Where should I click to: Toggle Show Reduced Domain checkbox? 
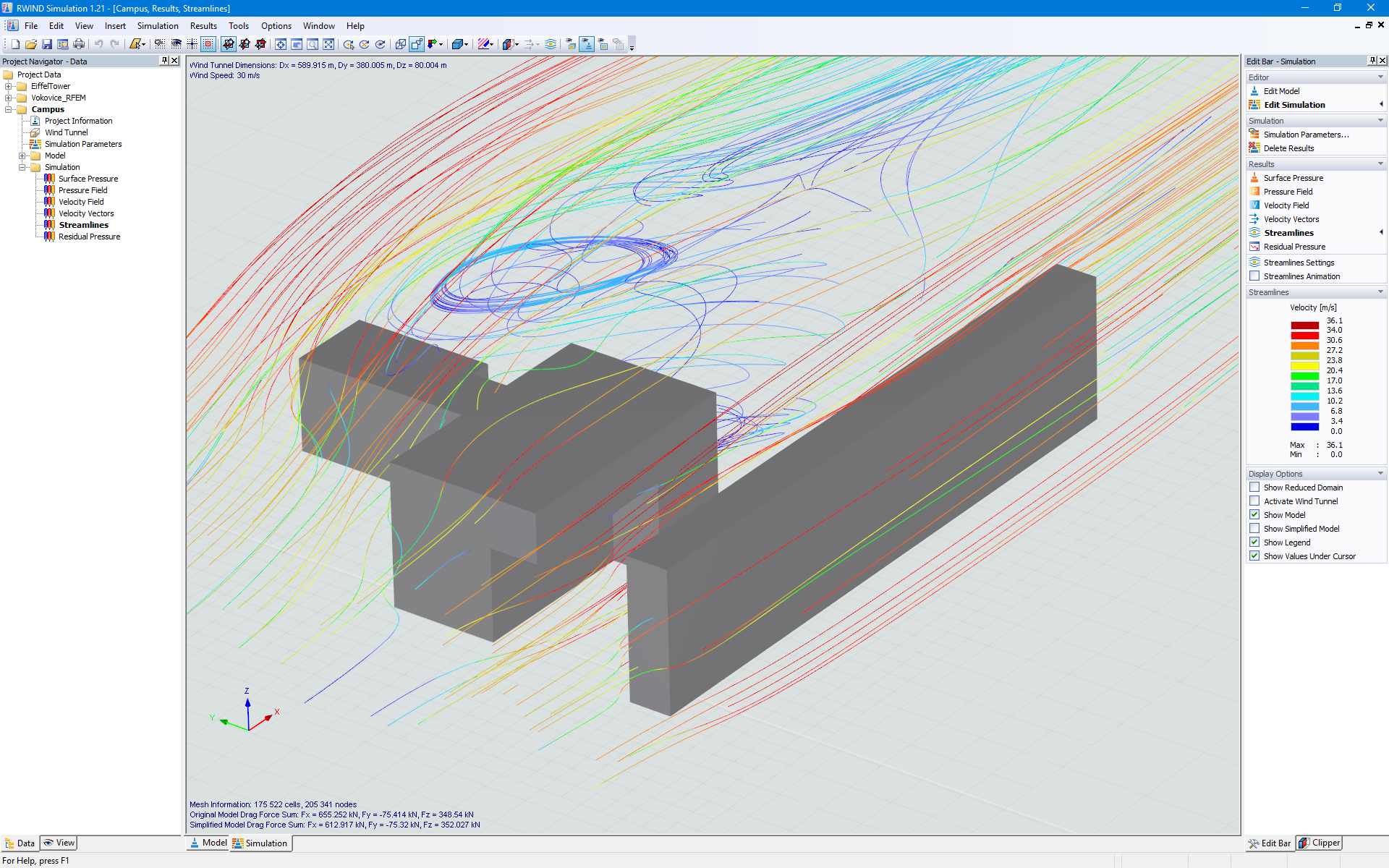pos(1255,487)
